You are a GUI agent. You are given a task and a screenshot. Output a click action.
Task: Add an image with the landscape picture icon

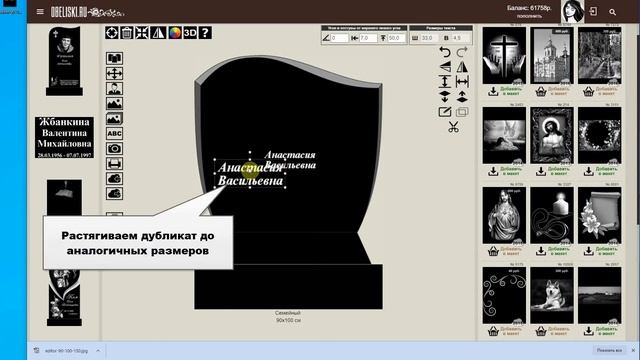[114, 104]
